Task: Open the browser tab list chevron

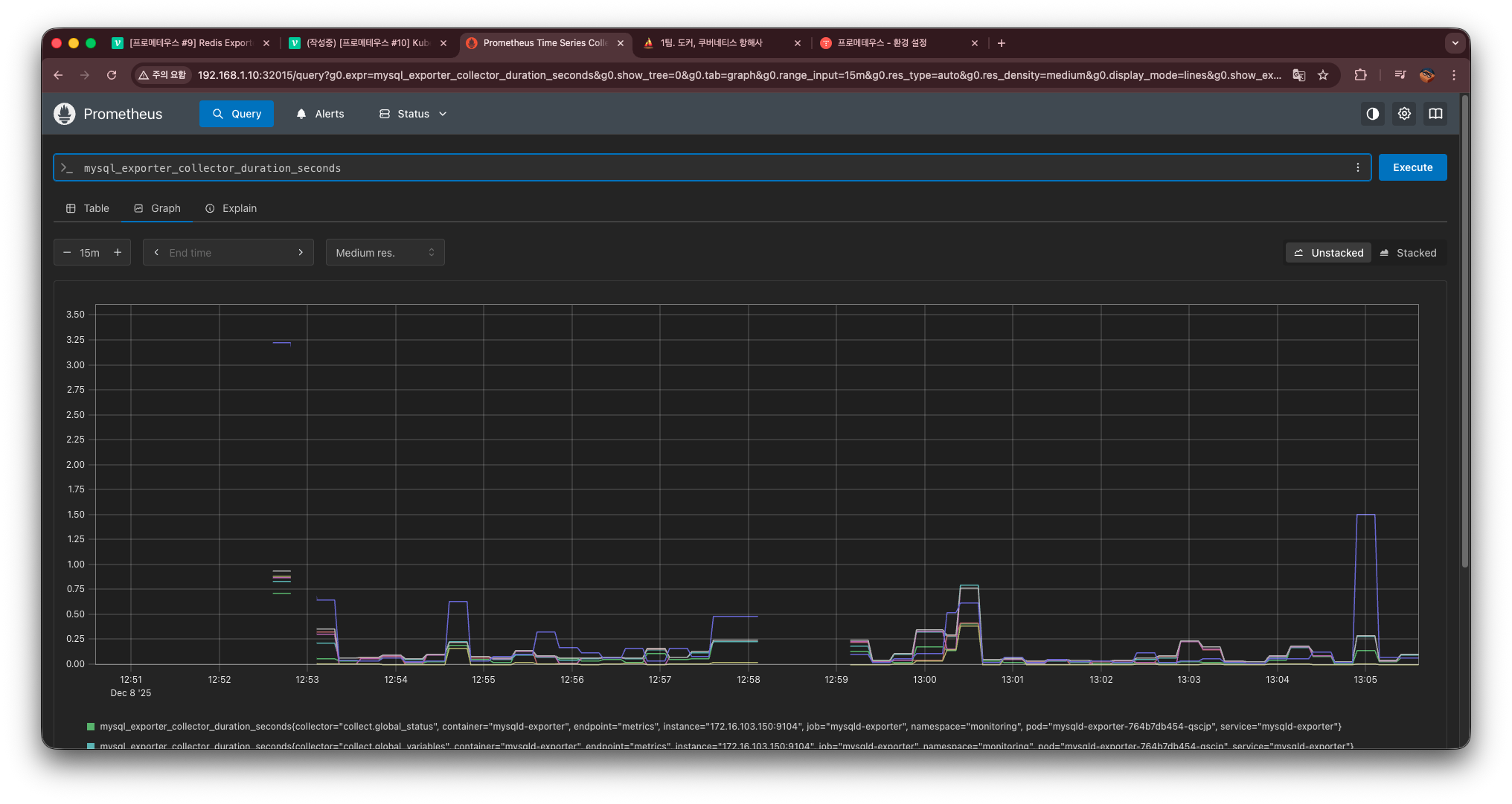Action: pyautogui.click(x=1455, y=43)
